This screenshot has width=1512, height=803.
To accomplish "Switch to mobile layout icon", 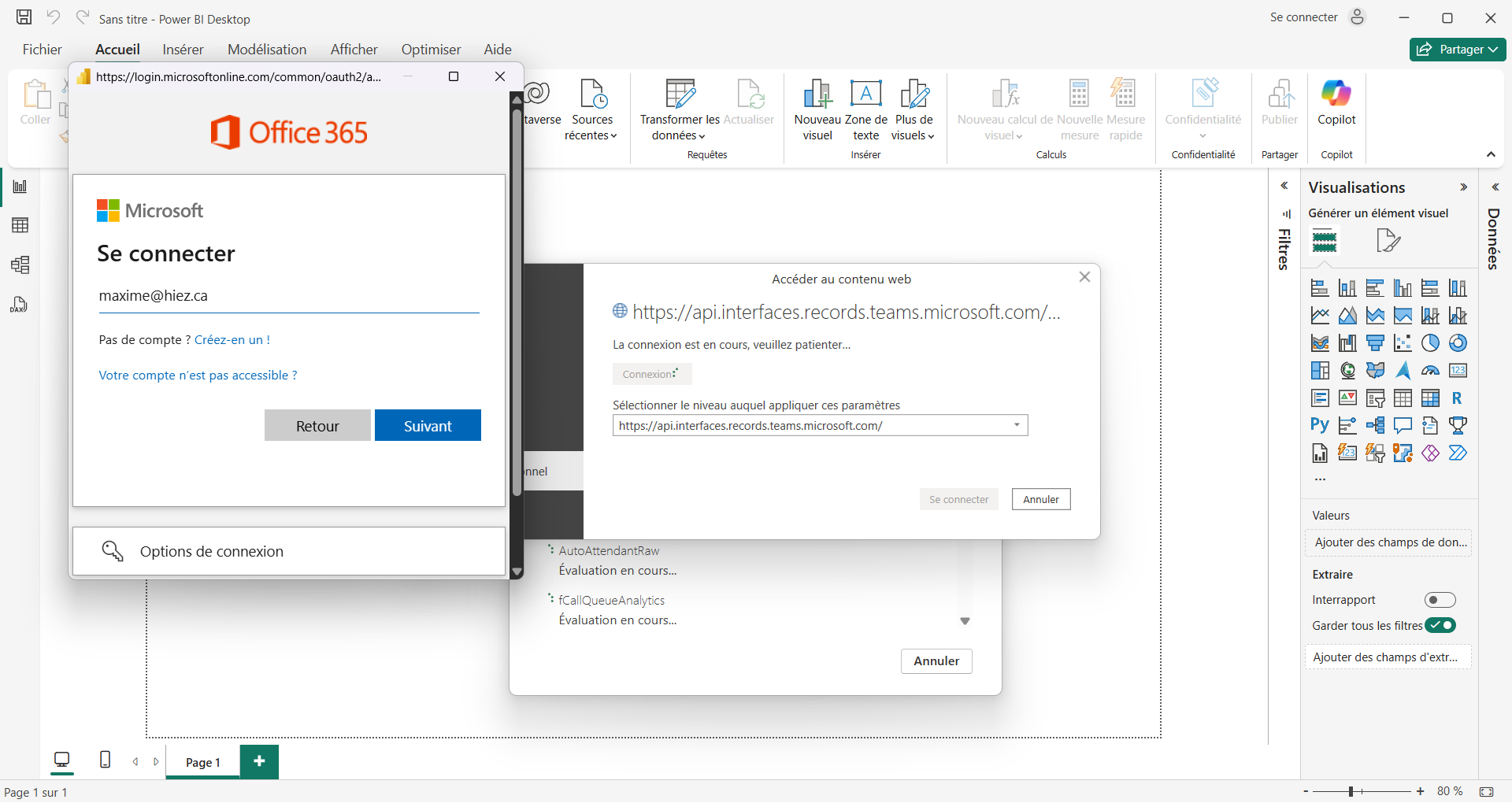I will pyautogui.click(x=105, y=760).
